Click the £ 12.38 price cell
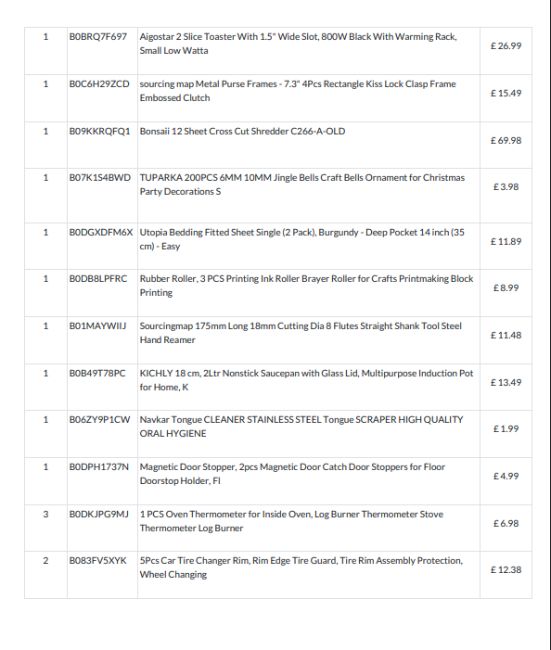Screen dimensions: 551x650 [506, 570]
